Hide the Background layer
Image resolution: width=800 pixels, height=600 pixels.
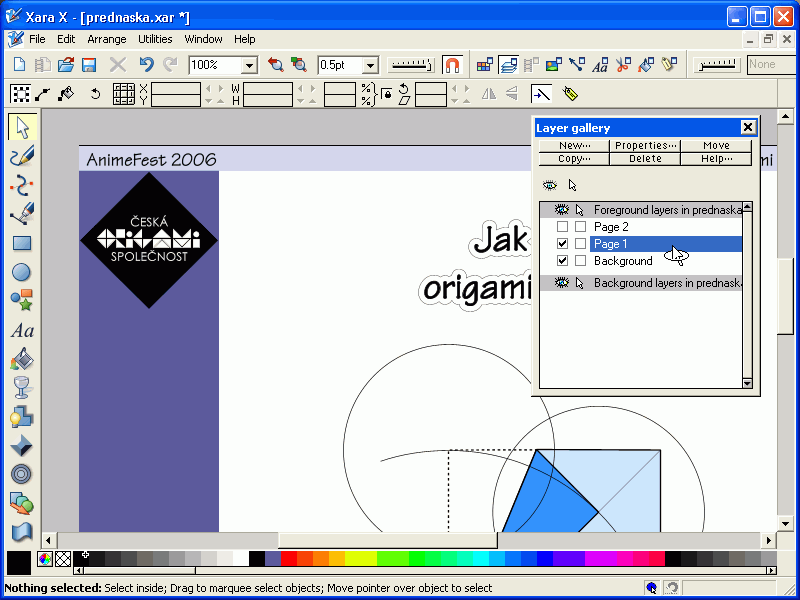coord(562,261)
